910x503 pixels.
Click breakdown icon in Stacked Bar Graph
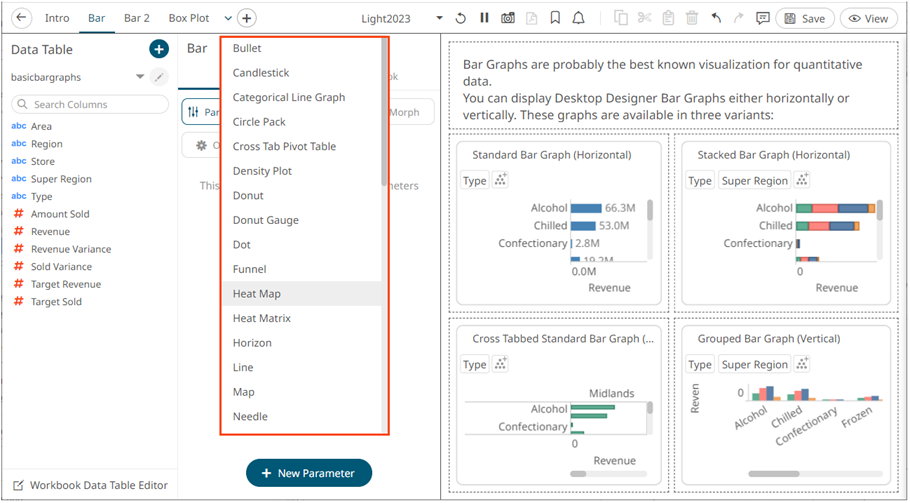click(x=802, y=180)
